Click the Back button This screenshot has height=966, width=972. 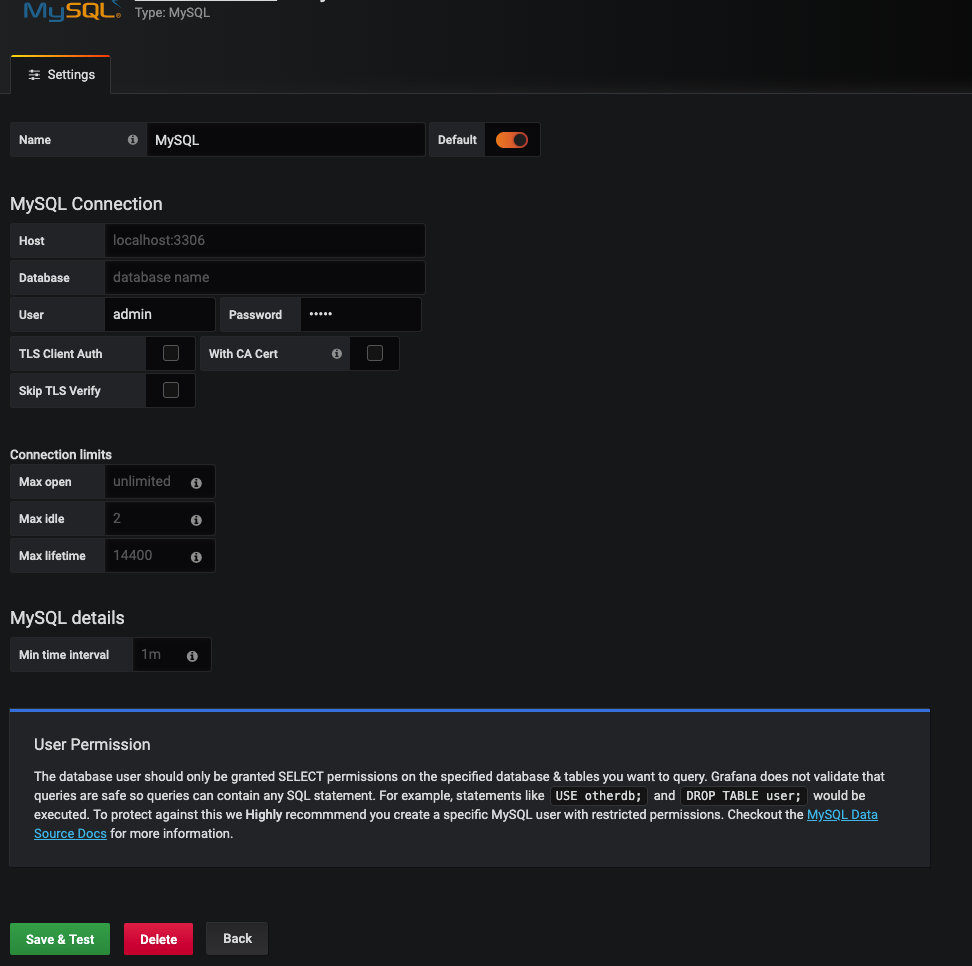point(237,938)
